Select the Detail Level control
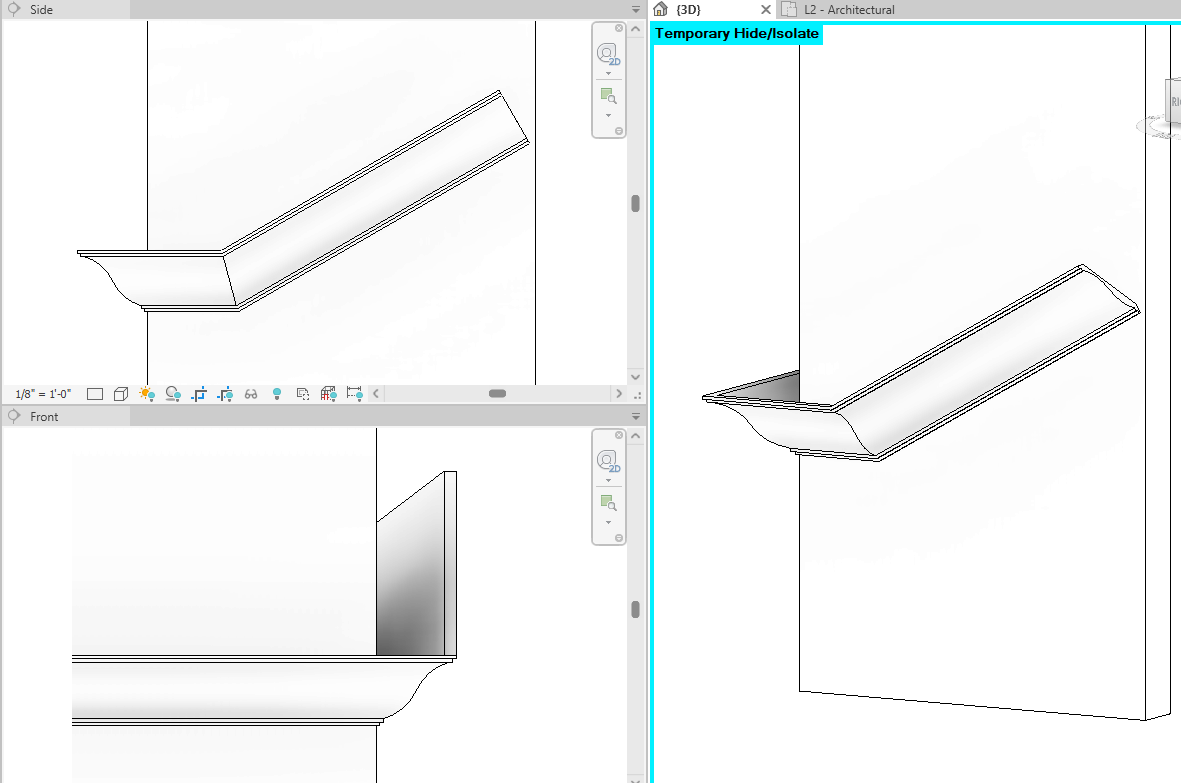 (95, 393)
